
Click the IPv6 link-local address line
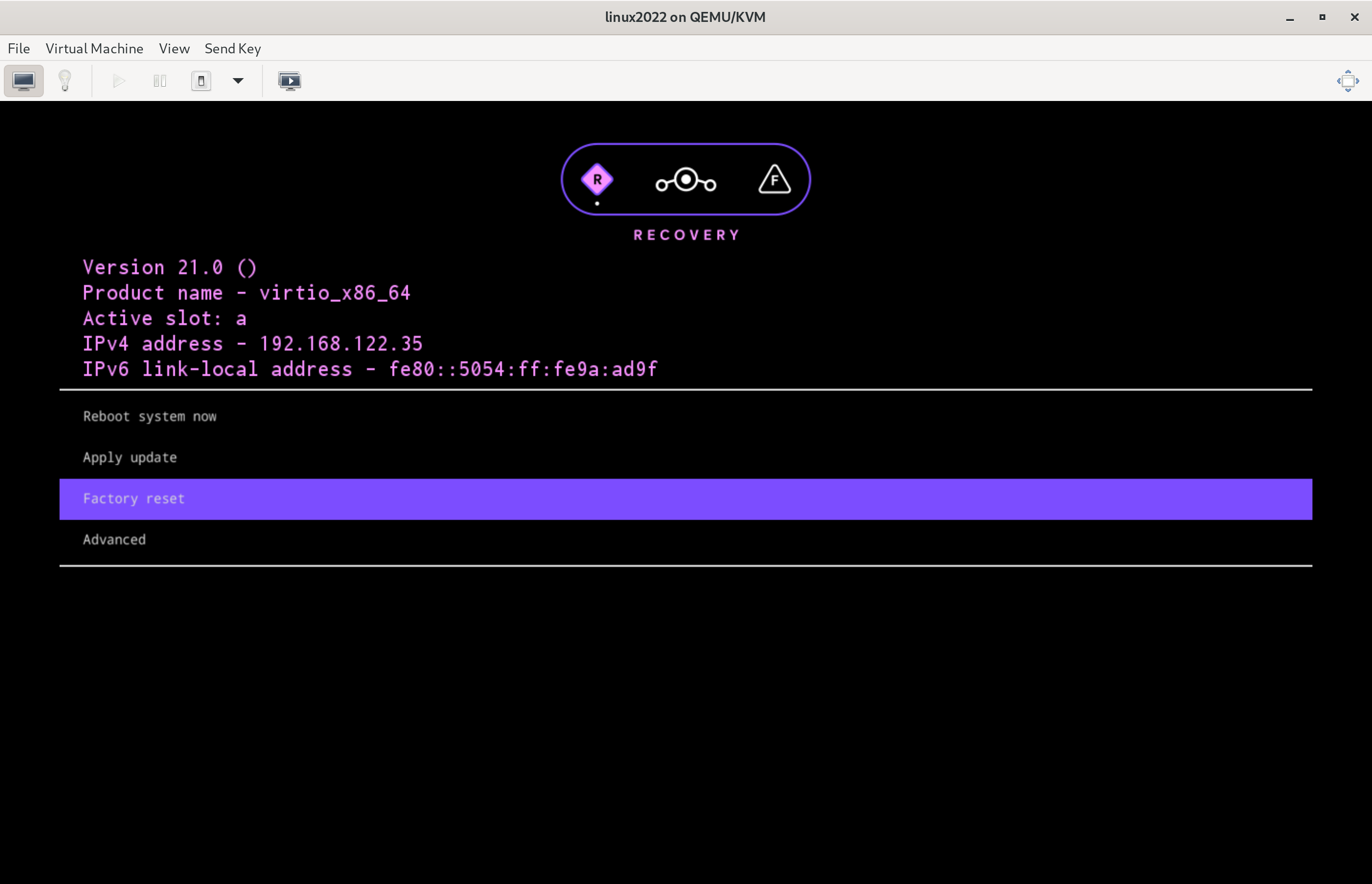(370, 369)
